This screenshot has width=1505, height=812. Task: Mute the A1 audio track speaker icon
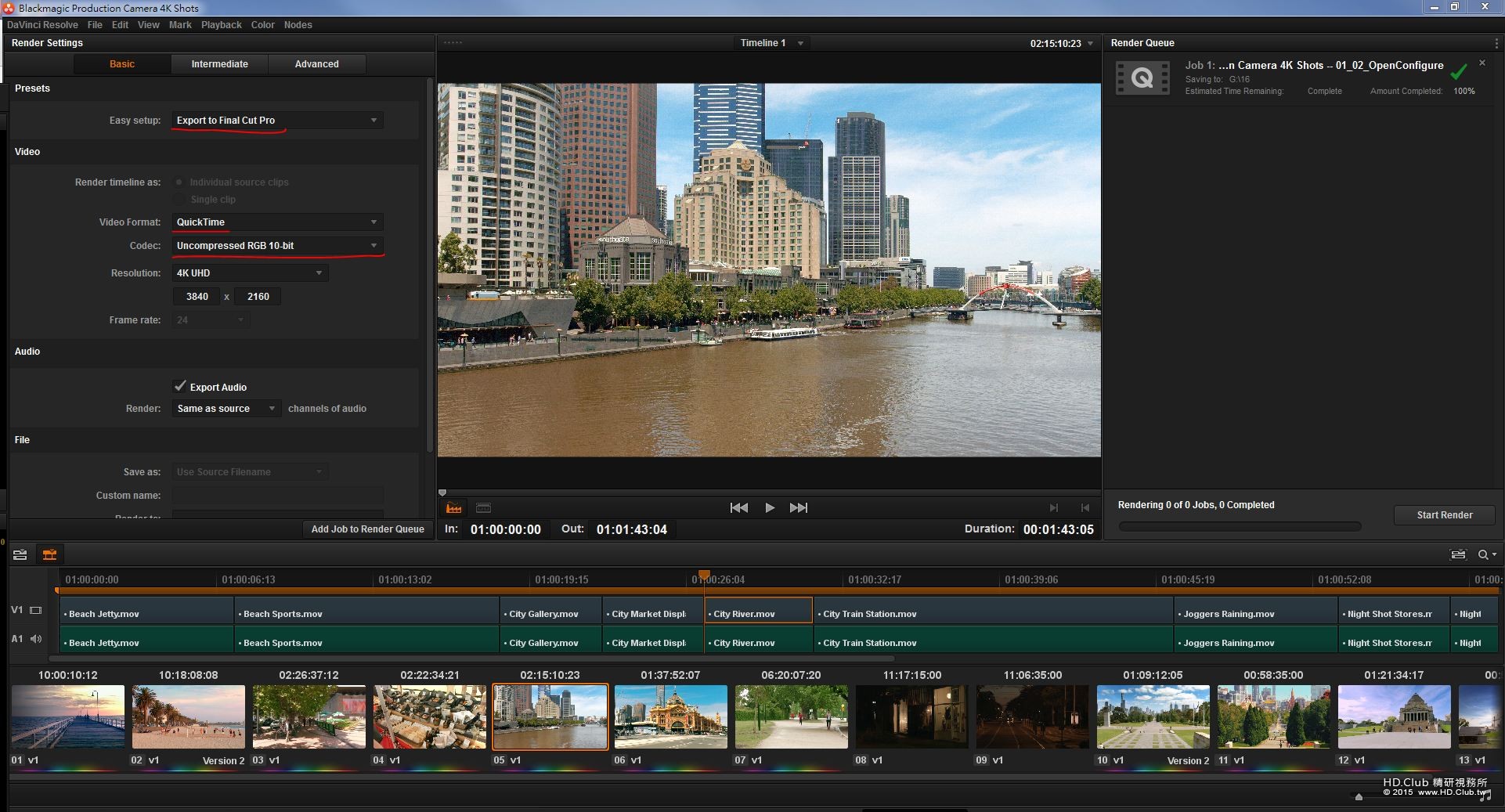point(36,639)
